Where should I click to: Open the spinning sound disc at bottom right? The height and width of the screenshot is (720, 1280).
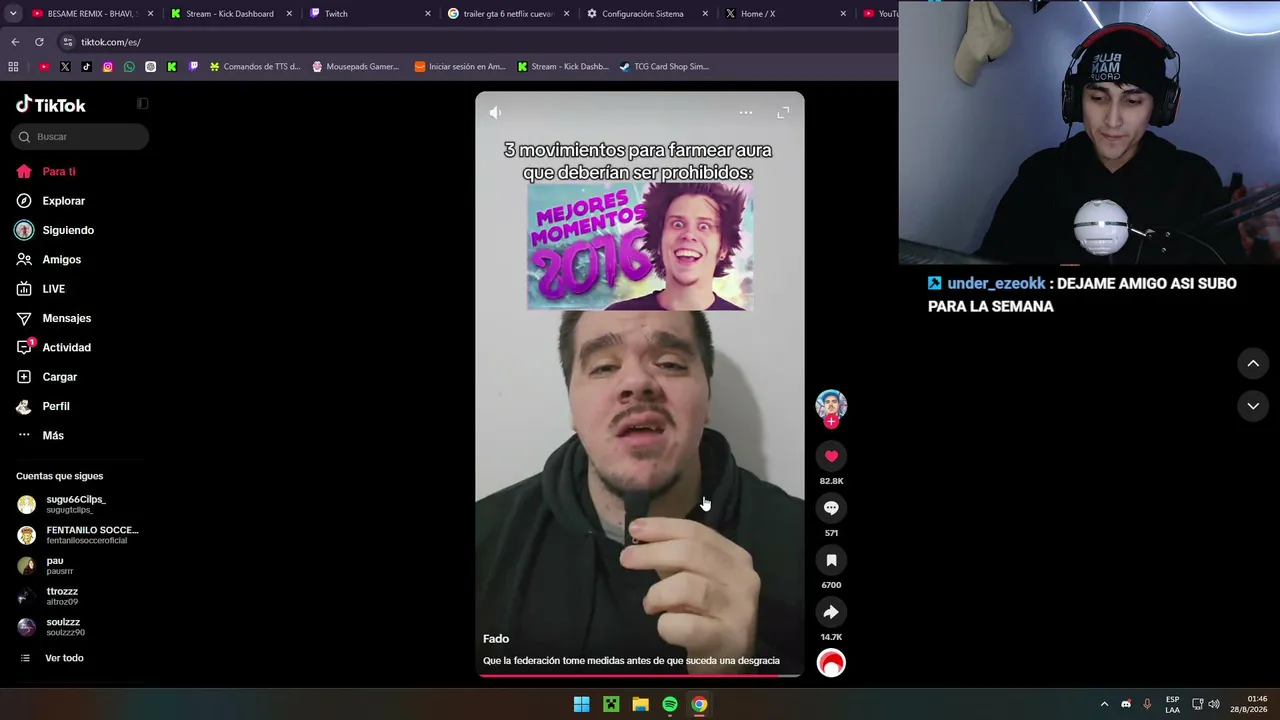pyautogui.click(x=831, y=663)
